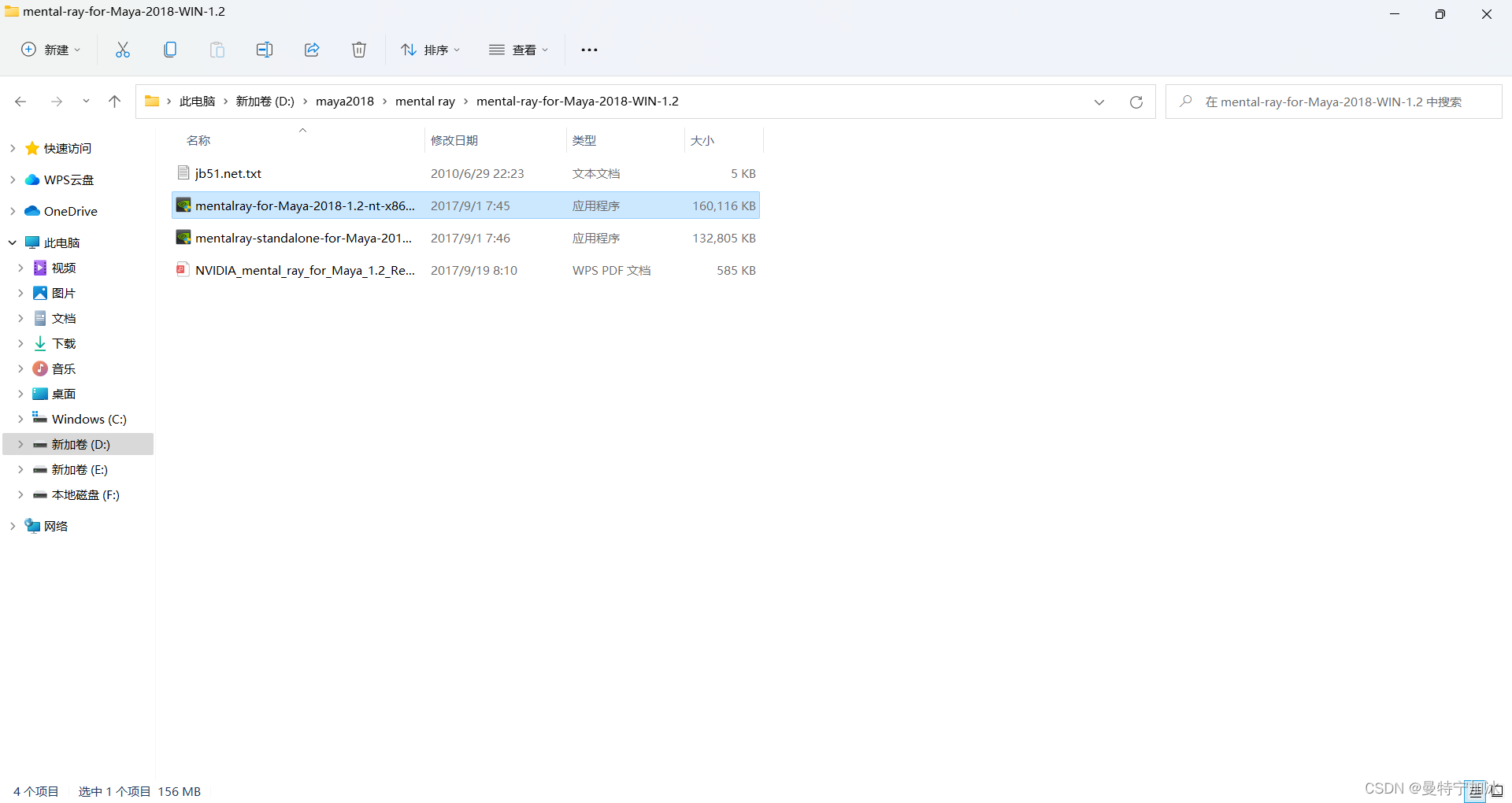Click the Paste clipboard icon

pyautogui.click(x=217, y=50)
